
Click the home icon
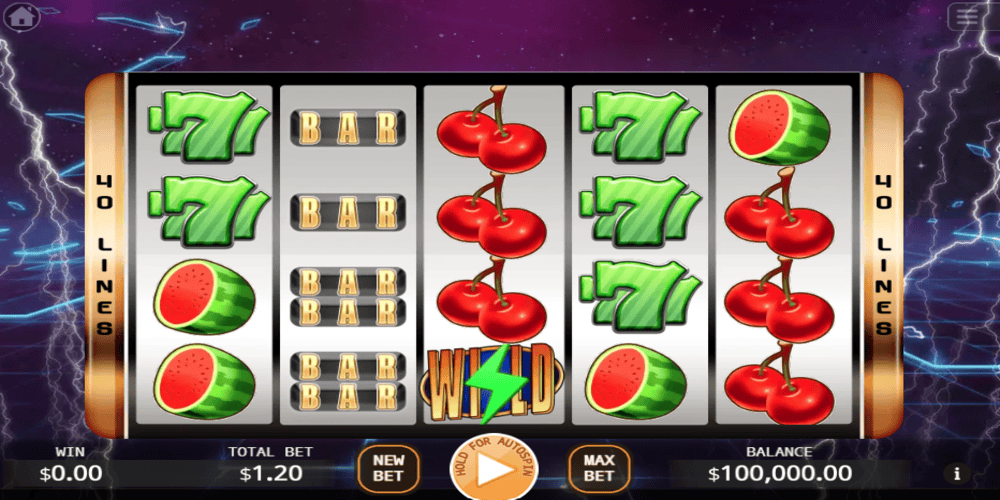pyautogui.click(x=22, y=17)
